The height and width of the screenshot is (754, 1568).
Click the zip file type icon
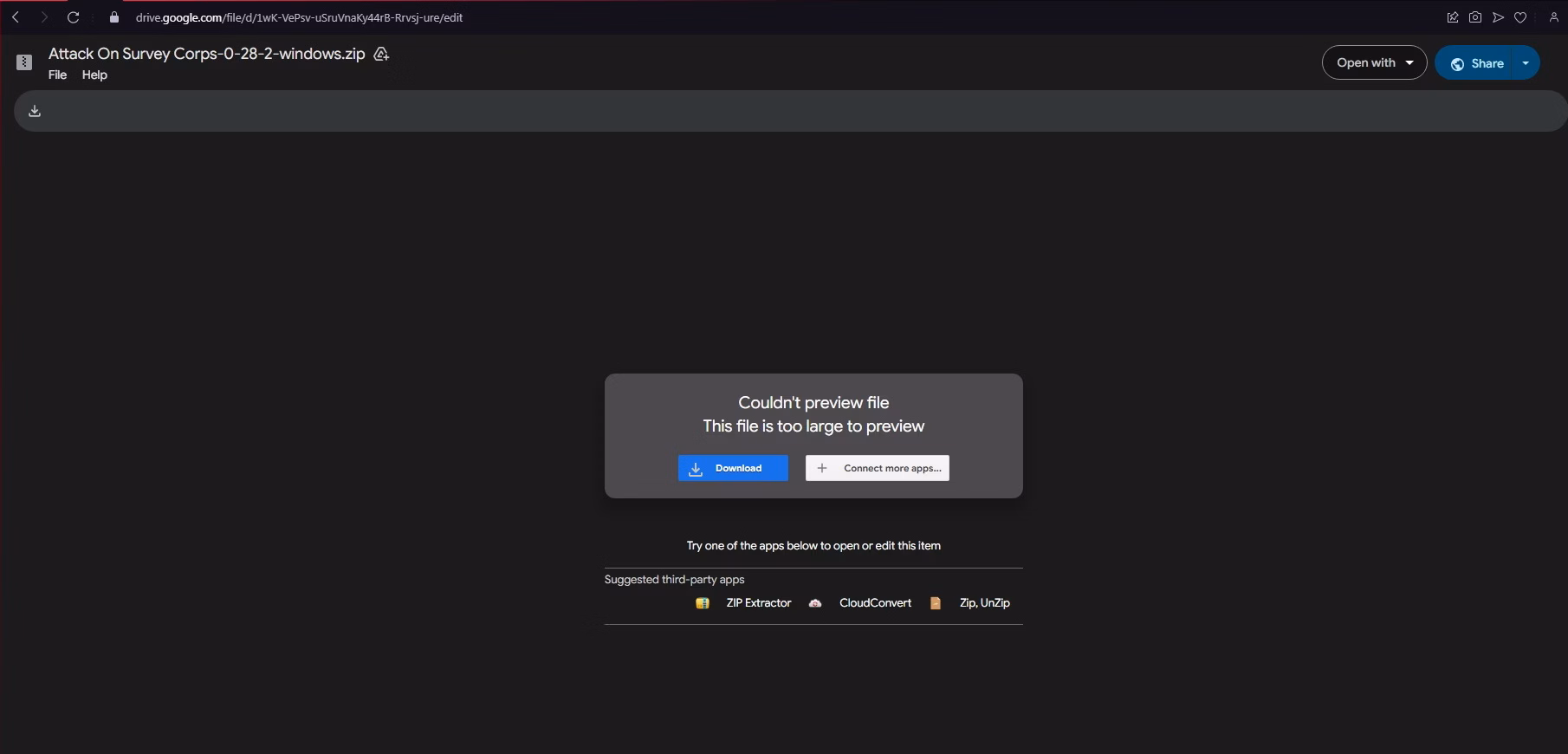tap(24, 62)
